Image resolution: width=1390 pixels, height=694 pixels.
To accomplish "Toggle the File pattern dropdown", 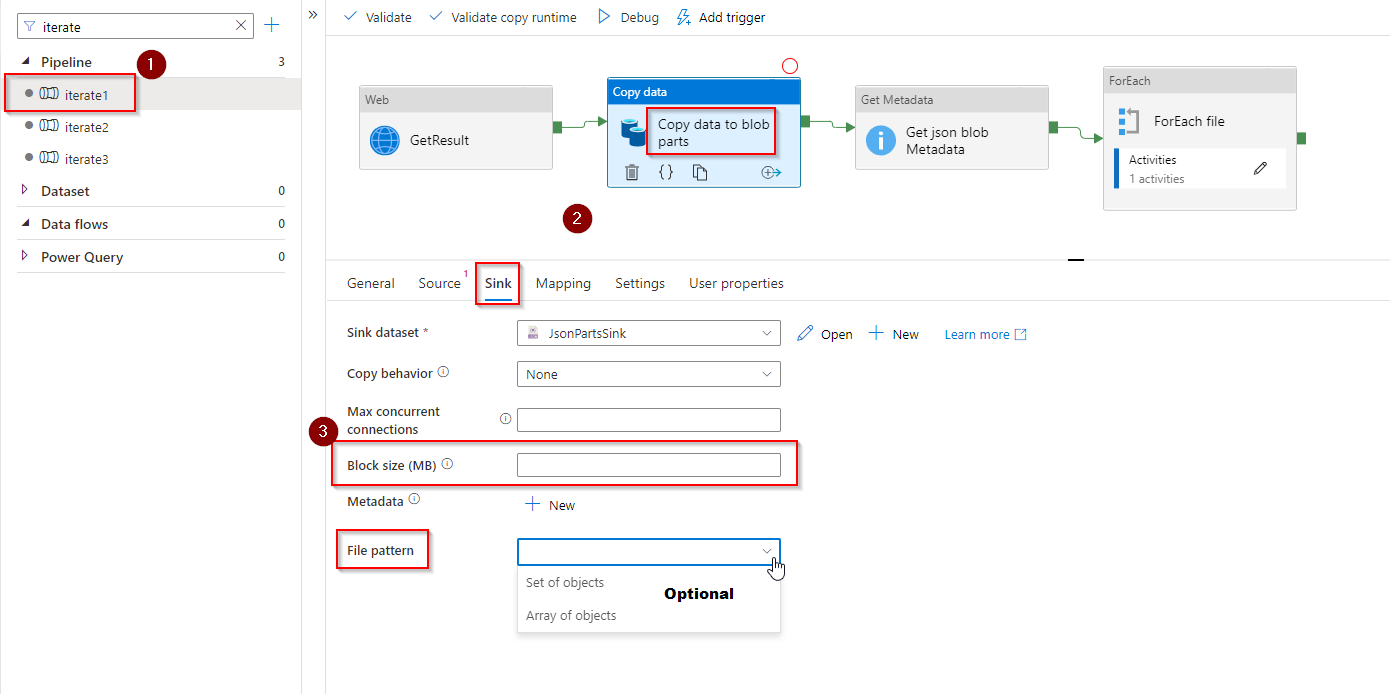I will [649, 551].
